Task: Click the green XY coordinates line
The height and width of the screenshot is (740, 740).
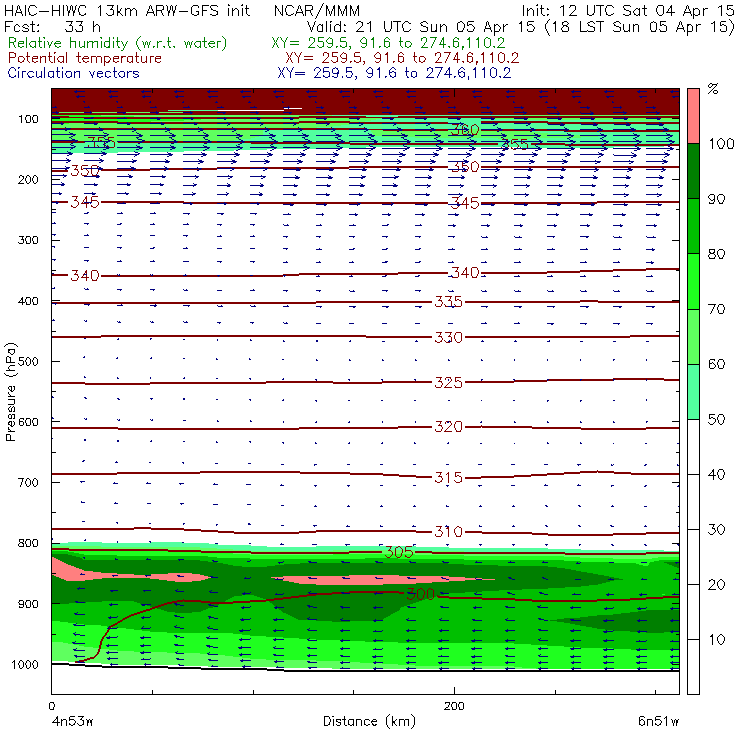Action: pos(388,43)
